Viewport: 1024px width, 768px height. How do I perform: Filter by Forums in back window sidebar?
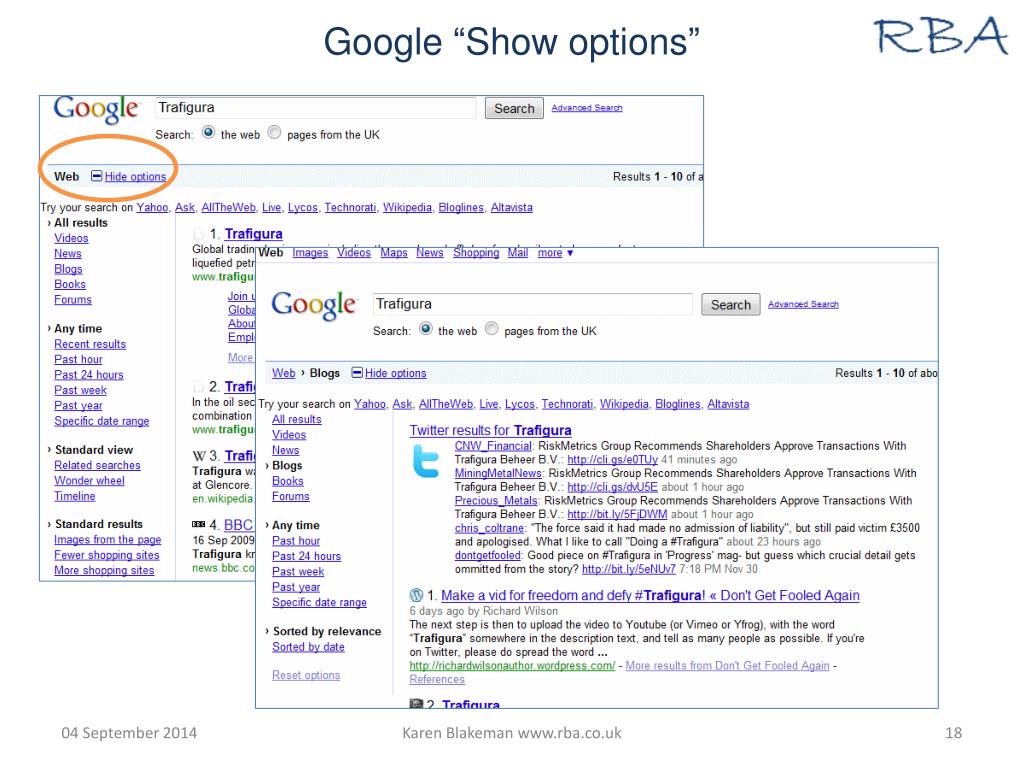click(73, 300)
